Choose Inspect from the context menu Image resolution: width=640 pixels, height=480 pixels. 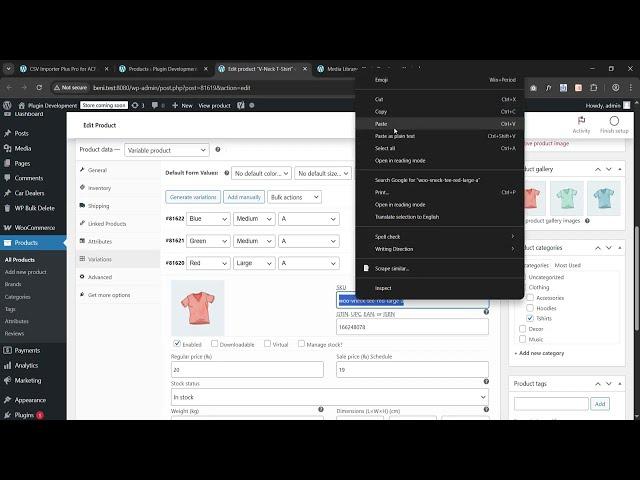440,288
